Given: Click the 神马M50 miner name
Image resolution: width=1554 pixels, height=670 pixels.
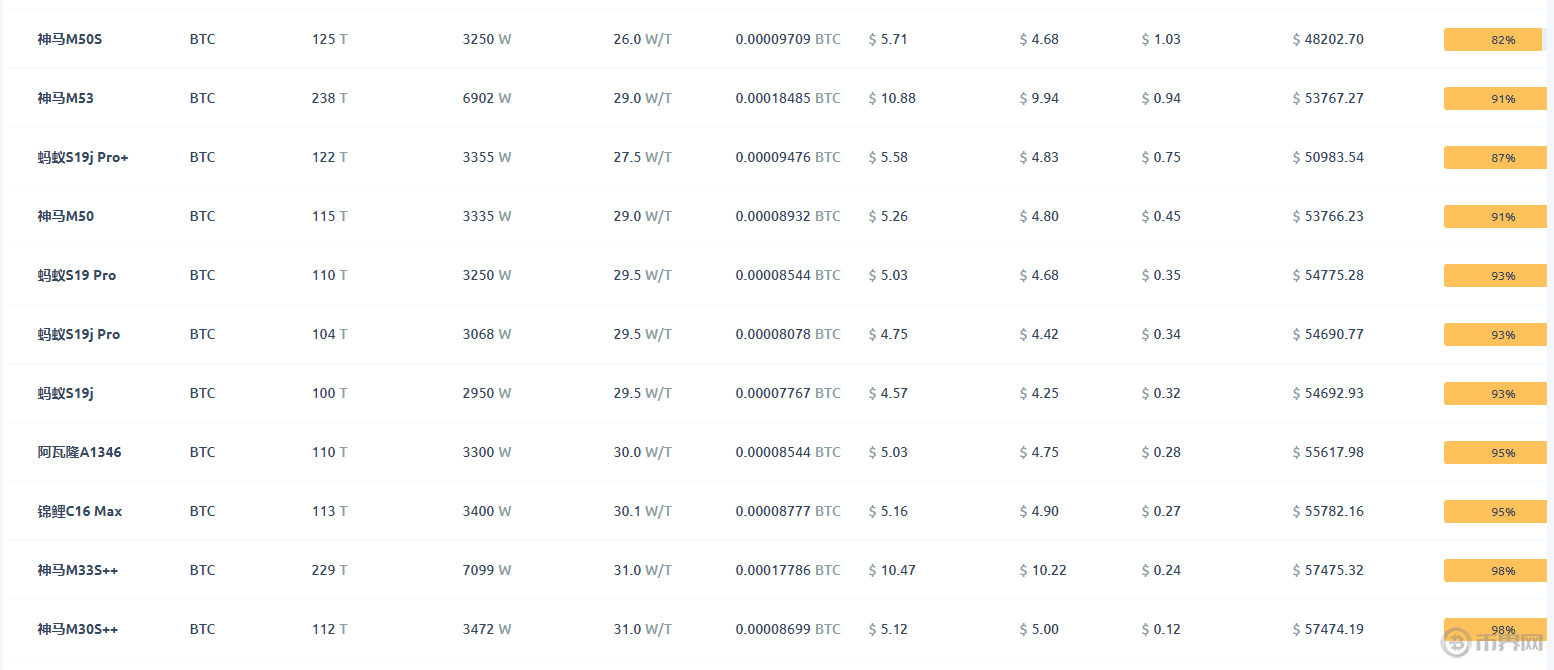Looking at the screenshot, I should coord(66,216).
